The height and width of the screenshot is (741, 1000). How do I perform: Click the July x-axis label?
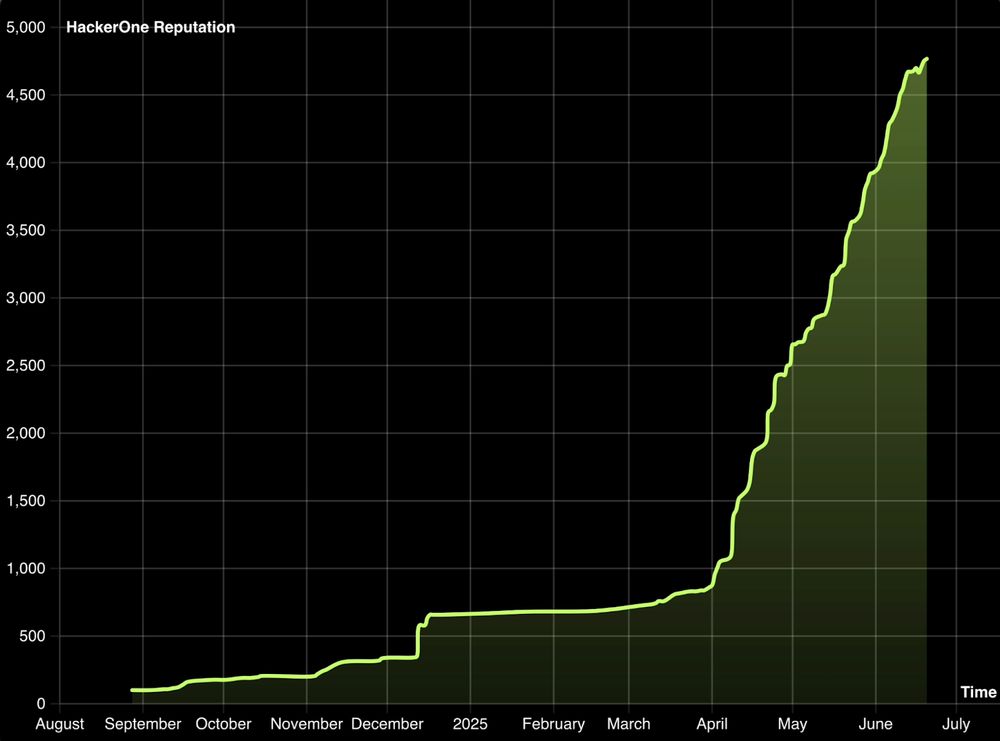coord(956,724)
